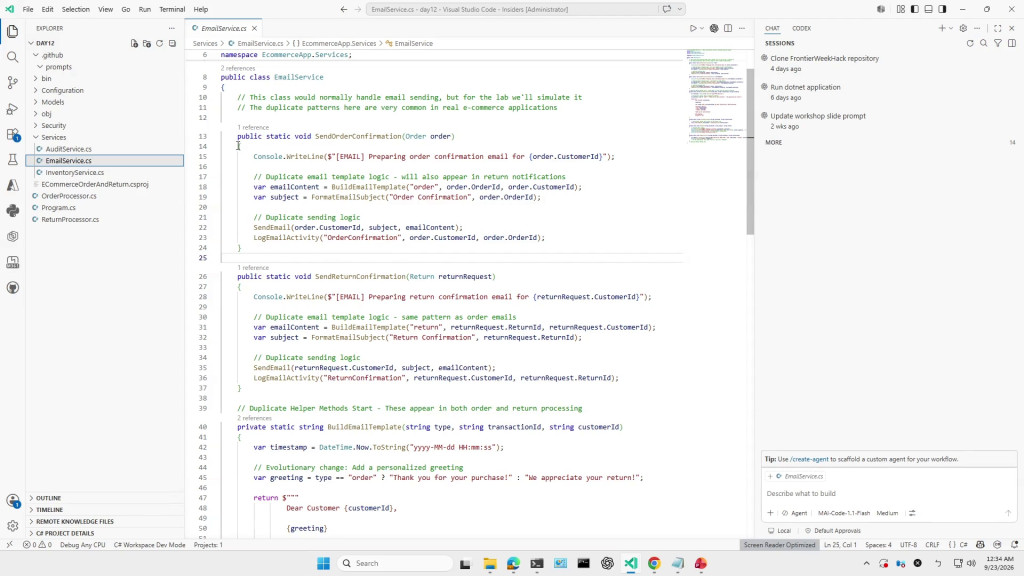
Task: Refresh the chat Sessions list
Action: point(970,43)
